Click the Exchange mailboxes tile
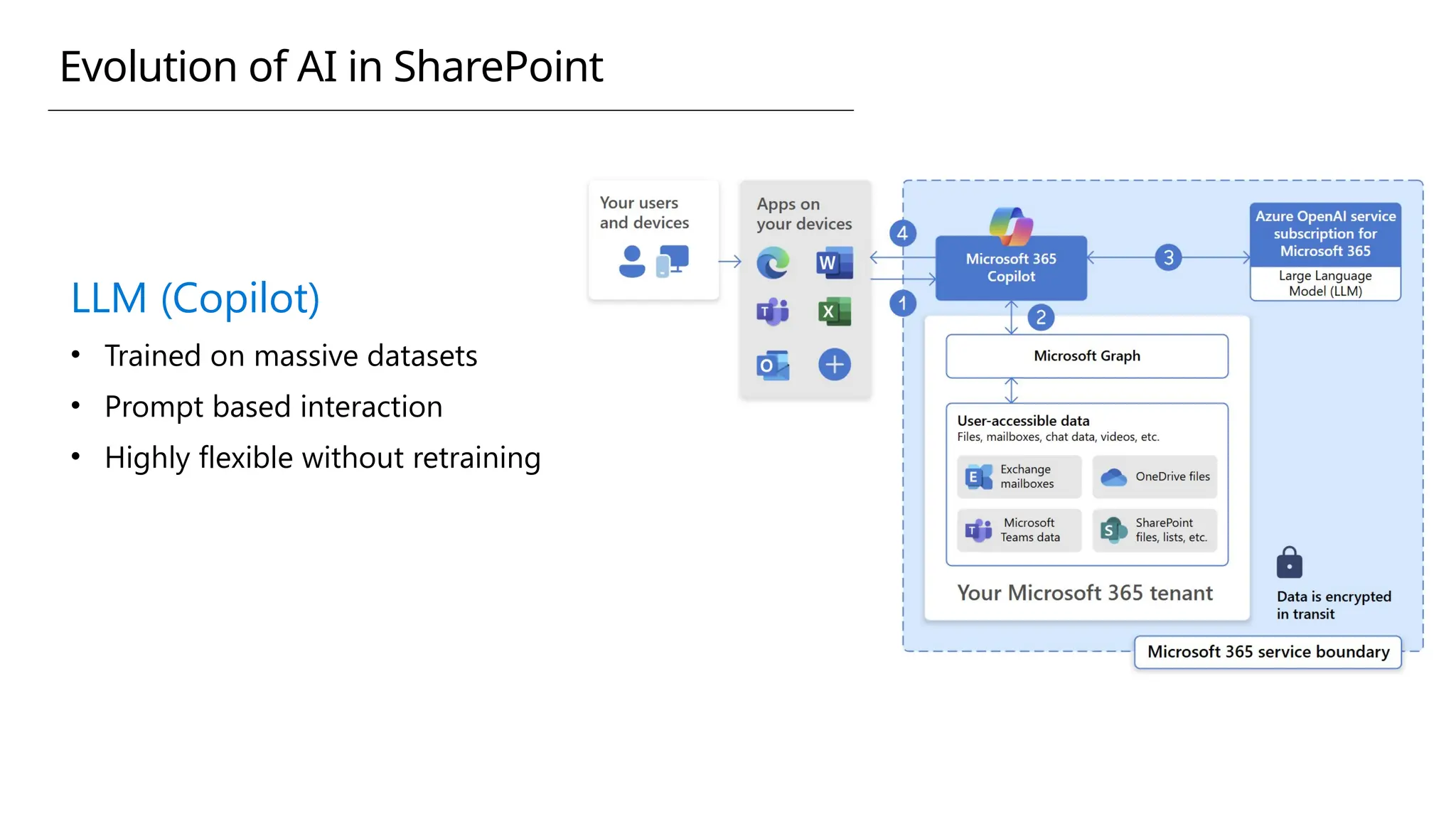 click(x=1019, y=476)
